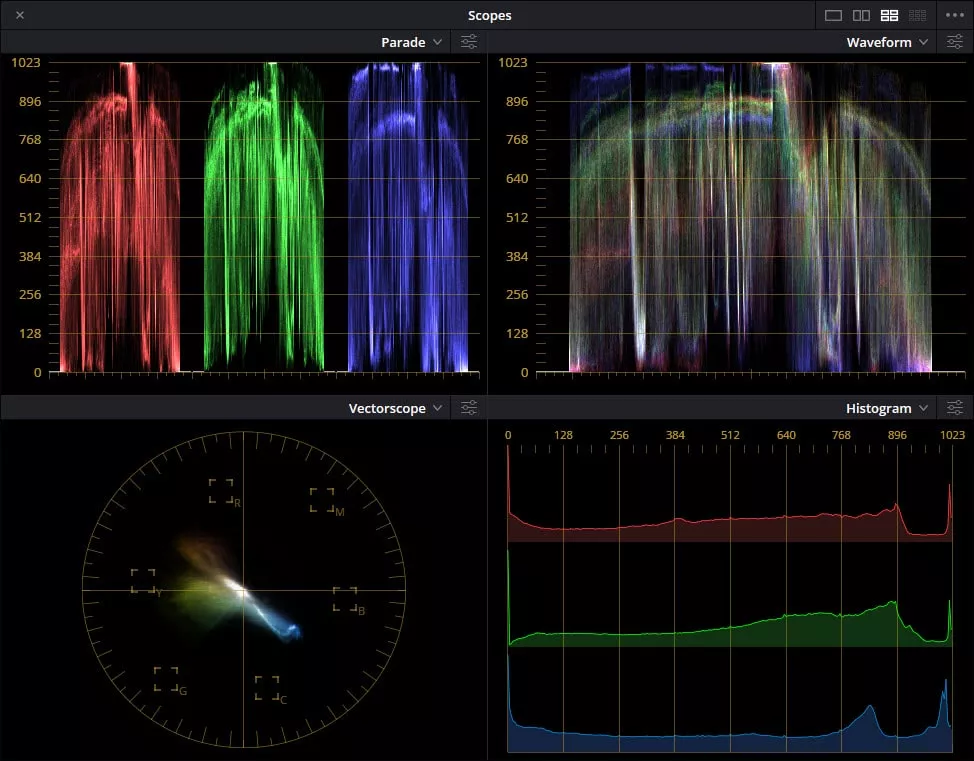Open the Waveform scope settings panel
974x761 pixels.
pos(955,41)
